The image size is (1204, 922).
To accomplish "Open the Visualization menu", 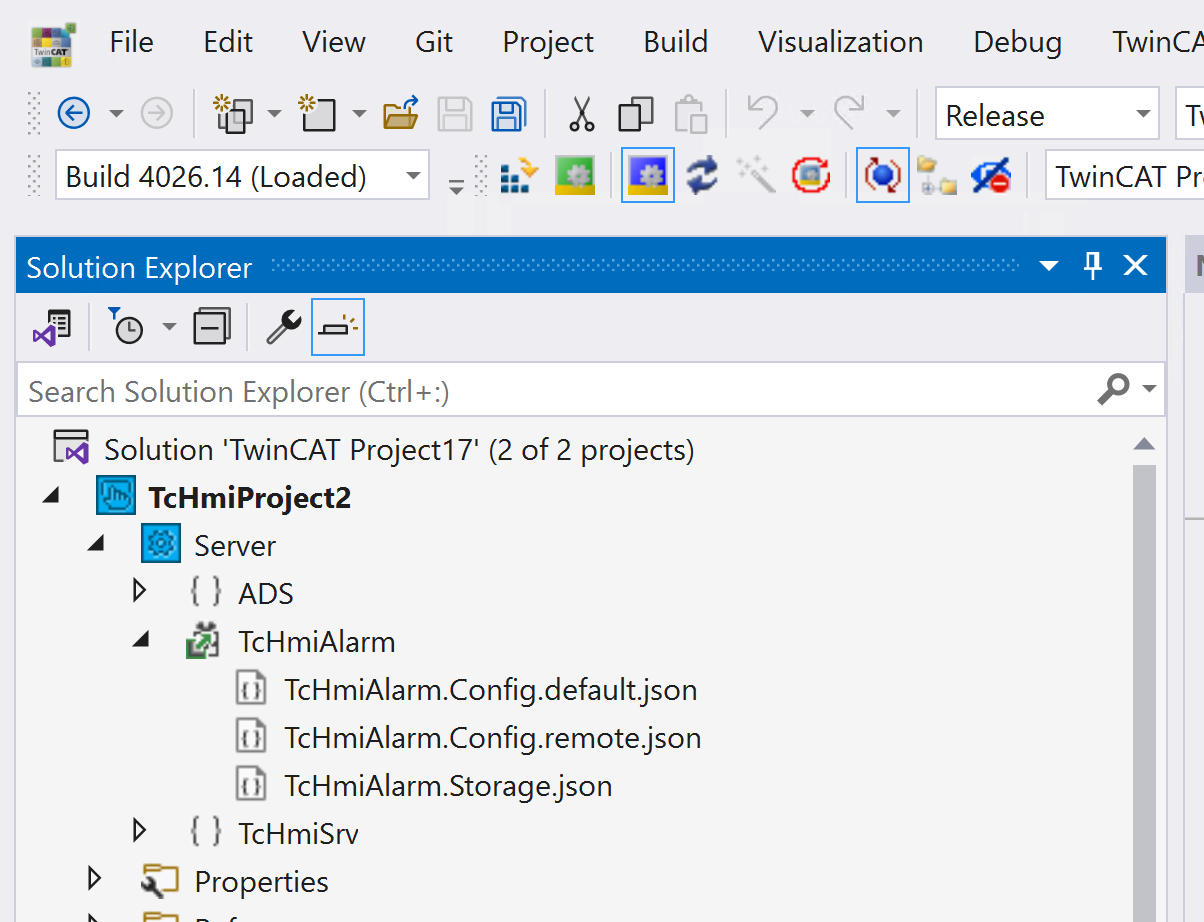I will (841, 42).
